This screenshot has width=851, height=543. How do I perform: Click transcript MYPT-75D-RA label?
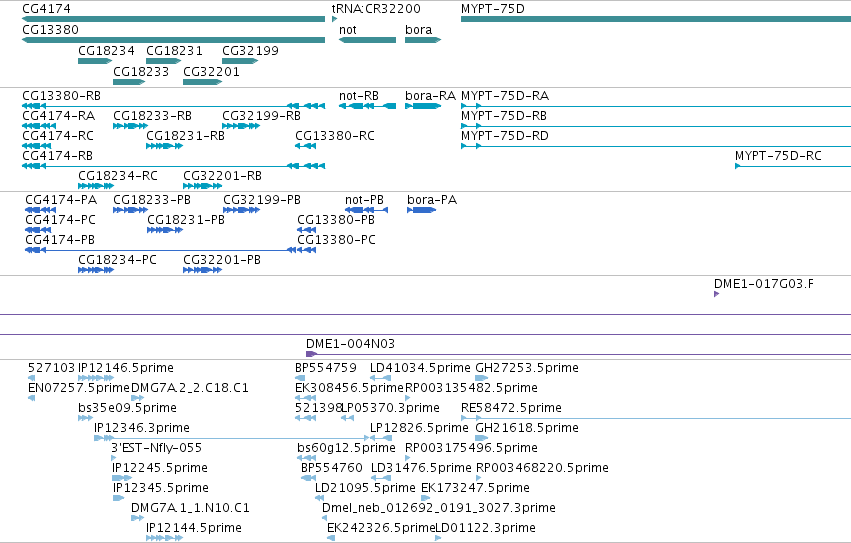pos(505,96)
